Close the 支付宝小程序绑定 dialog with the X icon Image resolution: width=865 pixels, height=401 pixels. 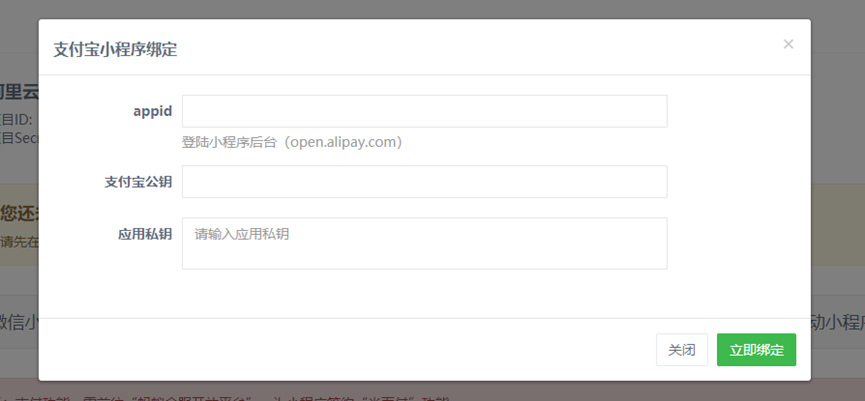[x=788, y=44]
